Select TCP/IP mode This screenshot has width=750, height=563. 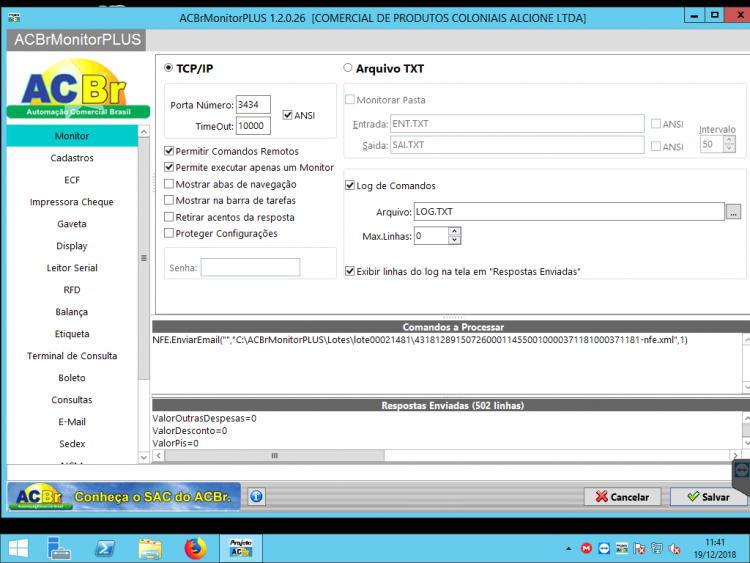tap(168, 68)
